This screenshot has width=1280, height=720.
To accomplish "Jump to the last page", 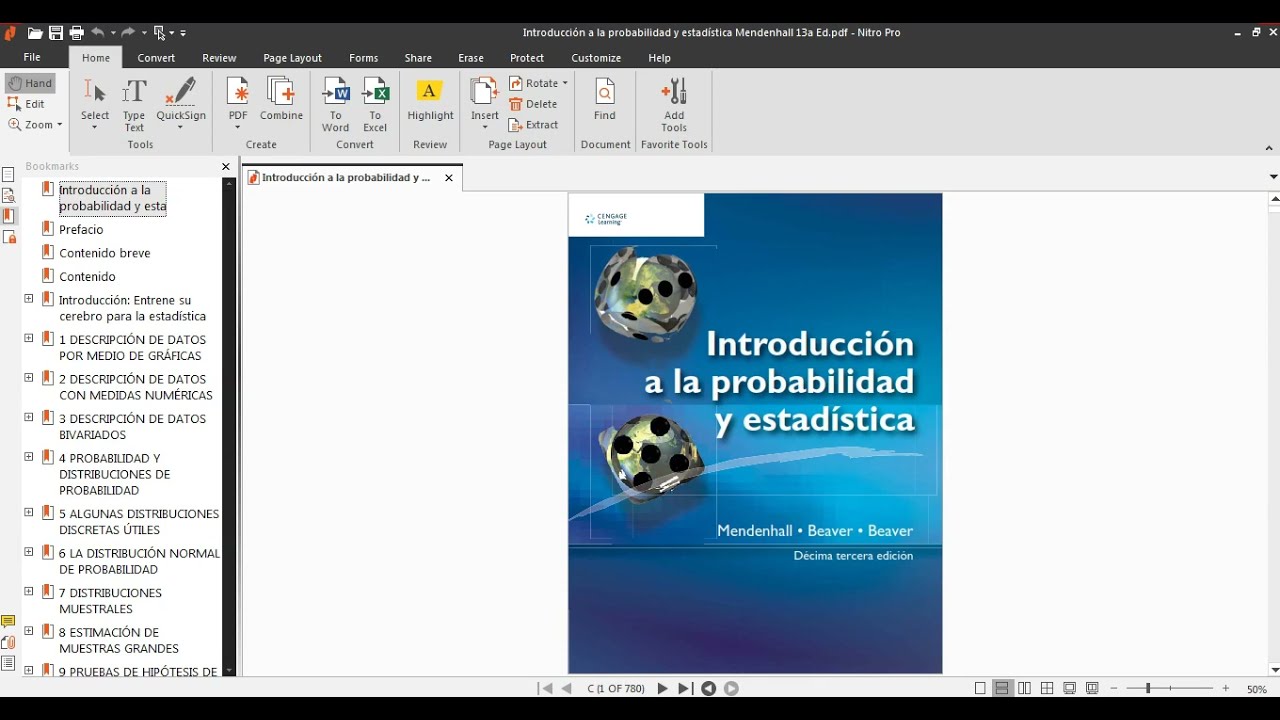I will 684,688.
